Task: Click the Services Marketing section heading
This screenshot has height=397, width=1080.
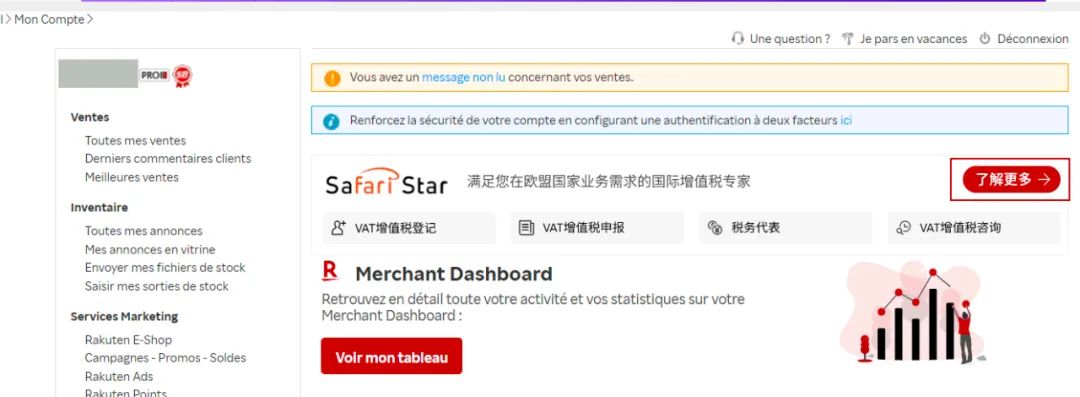Action: (x=124, y=316)
